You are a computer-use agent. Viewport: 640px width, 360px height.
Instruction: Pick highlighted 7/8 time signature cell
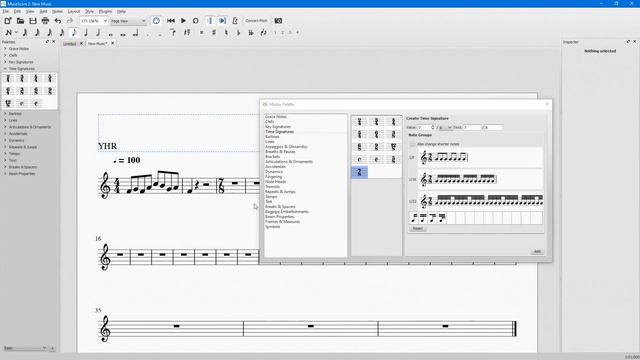(360, 172)
